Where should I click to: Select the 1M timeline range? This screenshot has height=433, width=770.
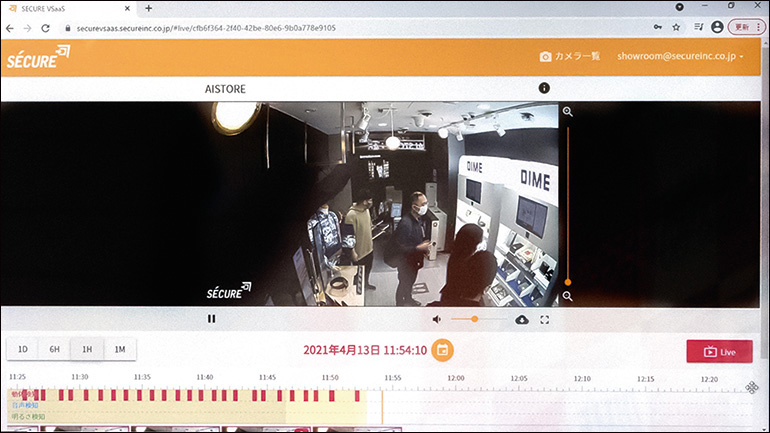[x=120, y=349]
